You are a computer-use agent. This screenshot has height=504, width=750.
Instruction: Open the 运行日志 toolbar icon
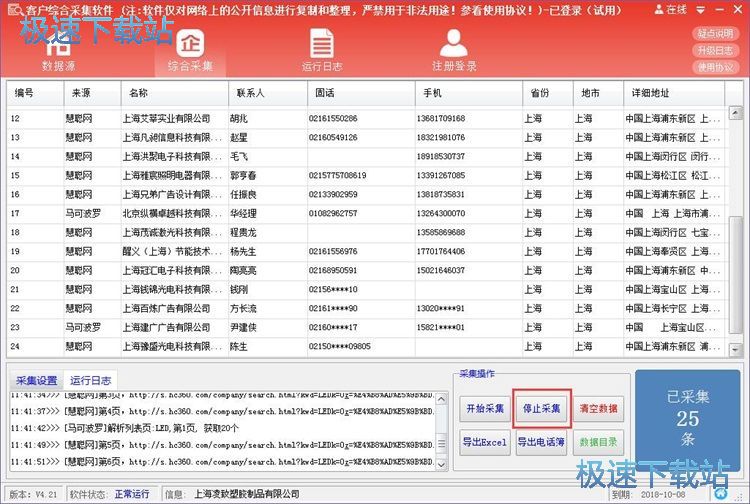[x=321, y=51]
